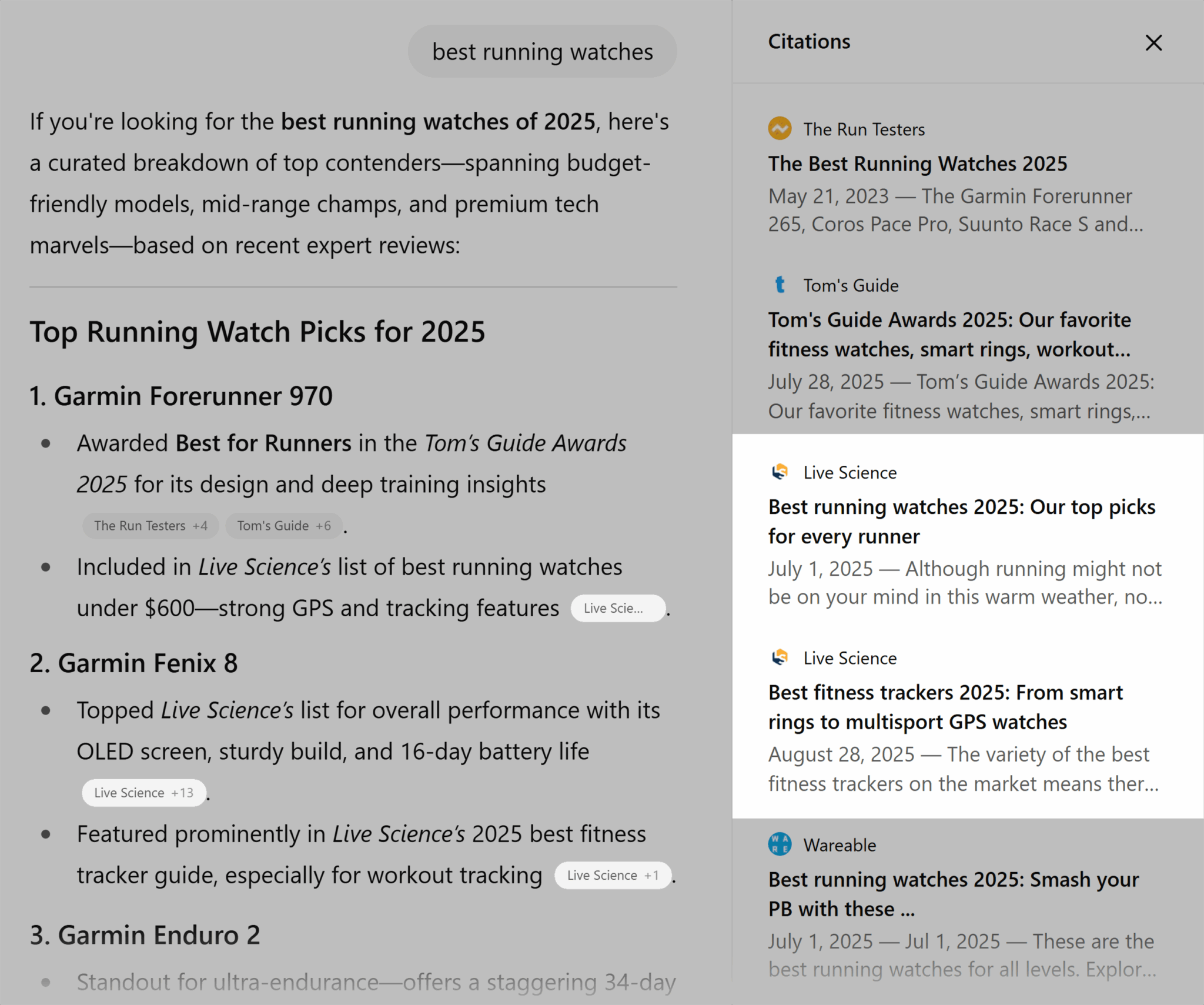
Task: Expand The Run Testers +4 citation chip
Action: pos(150,526)
